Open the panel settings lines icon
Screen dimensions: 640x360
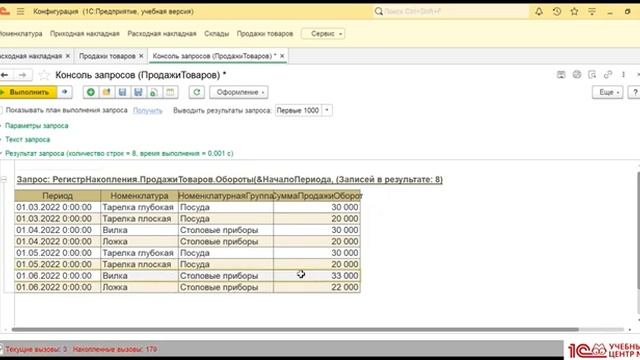click(x=592, y=12)
